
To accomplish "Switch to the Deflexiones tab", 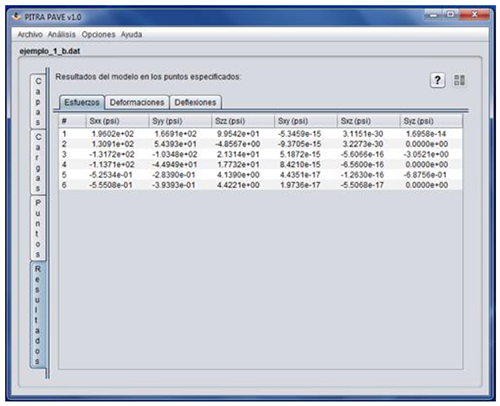I will click(x=195, y=102).
